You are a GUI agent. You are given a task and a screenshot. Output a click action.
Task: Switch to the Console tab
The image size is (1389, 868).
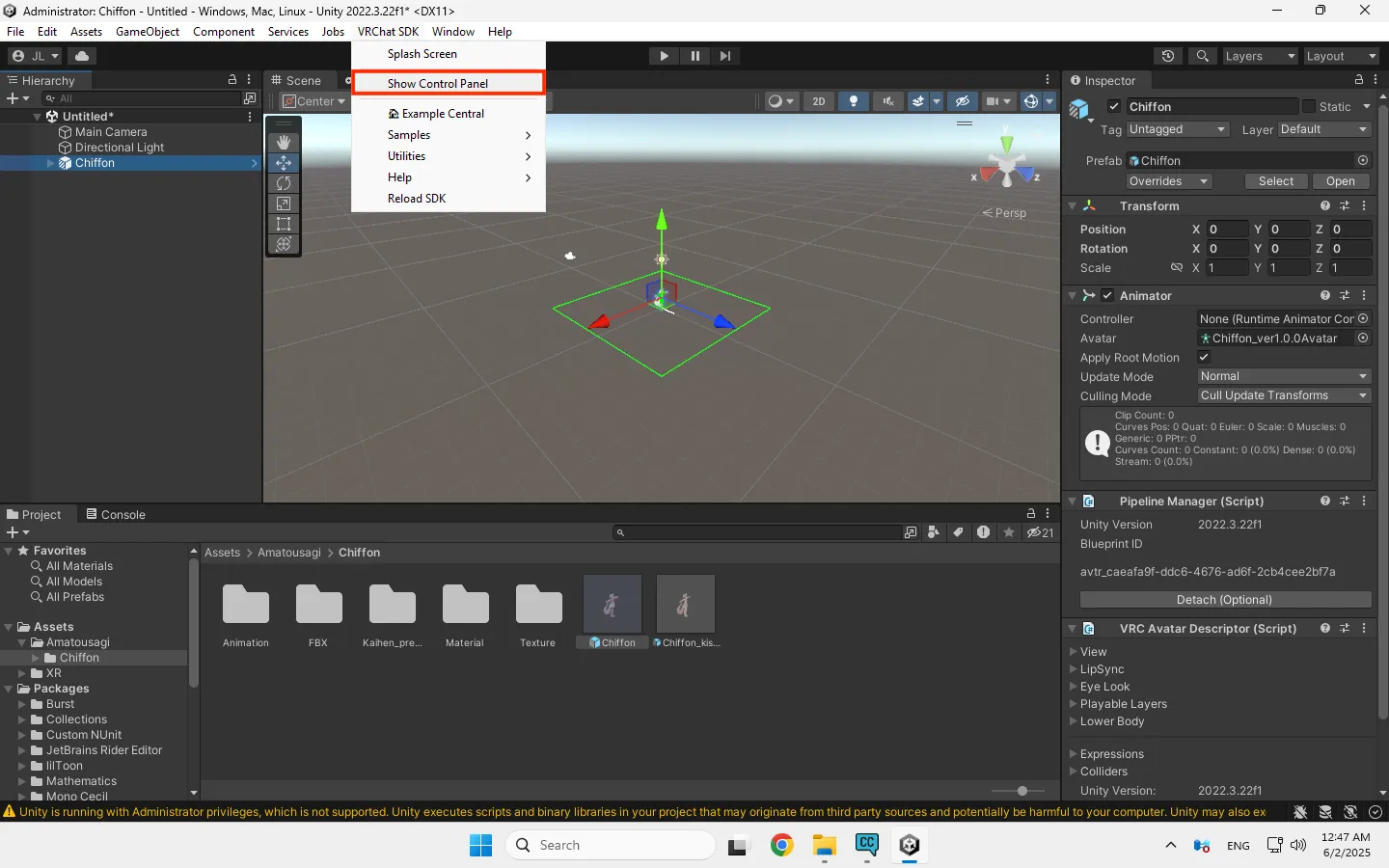click(116, 514)
